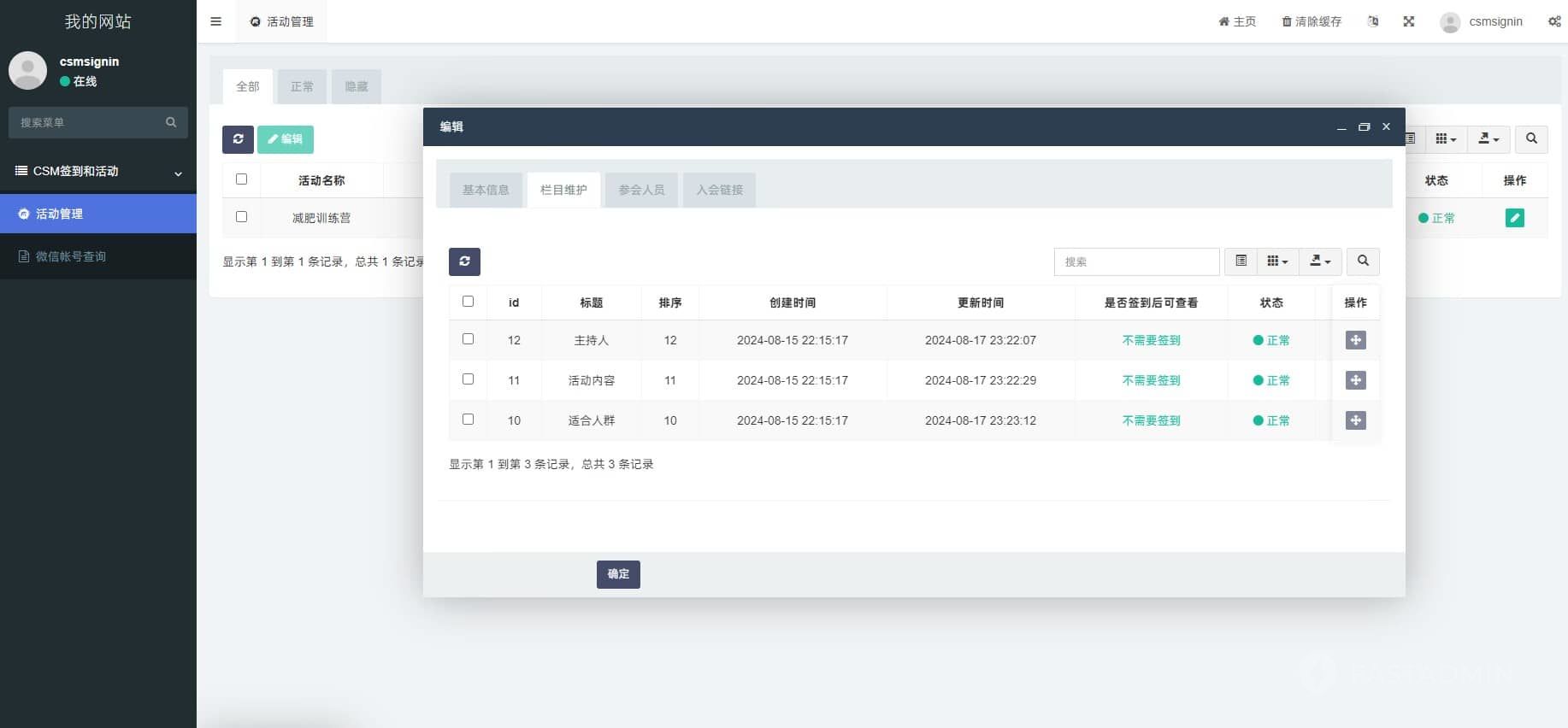Viewport: 1568px width, 728px height.
Task: Click the 搜索 input field in the dialog
Action: coord(1136,261)
